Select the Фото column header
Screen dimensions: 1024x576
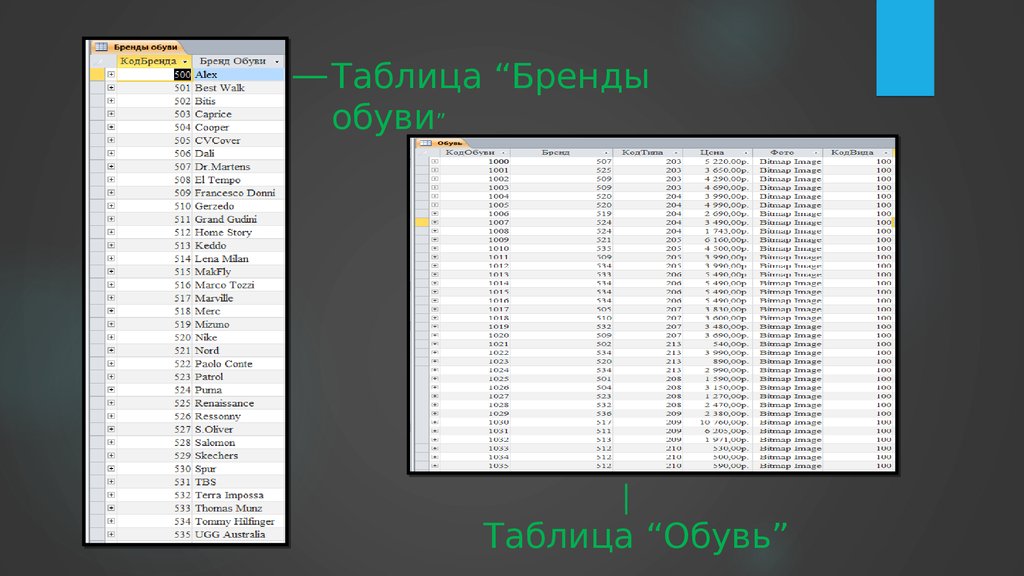click(x=782, y=152)
